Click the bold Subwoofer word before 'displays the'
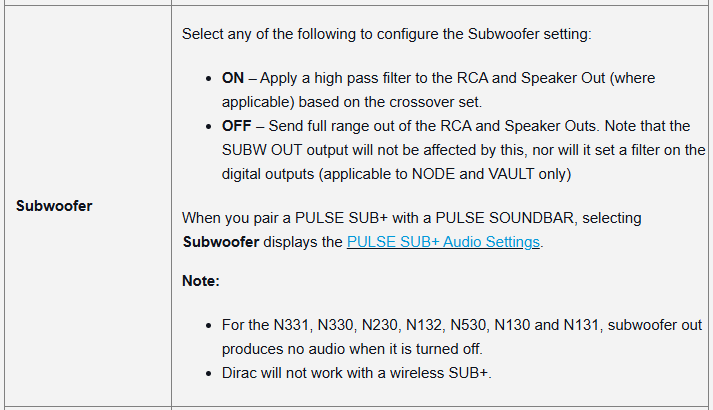 pos(222,242)
